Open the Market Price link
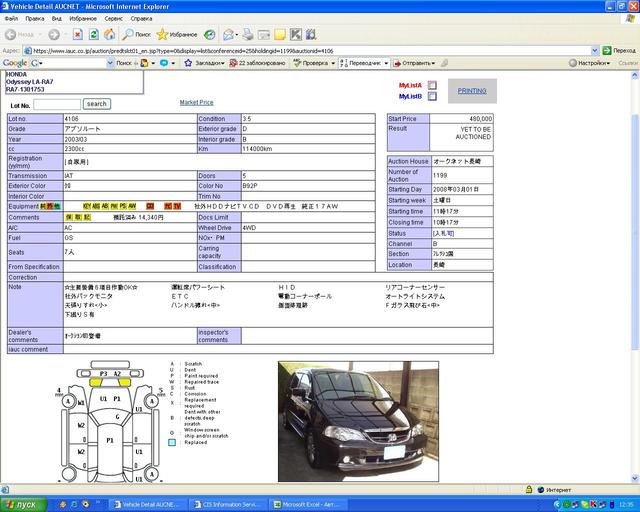 (x=196, y=102)
